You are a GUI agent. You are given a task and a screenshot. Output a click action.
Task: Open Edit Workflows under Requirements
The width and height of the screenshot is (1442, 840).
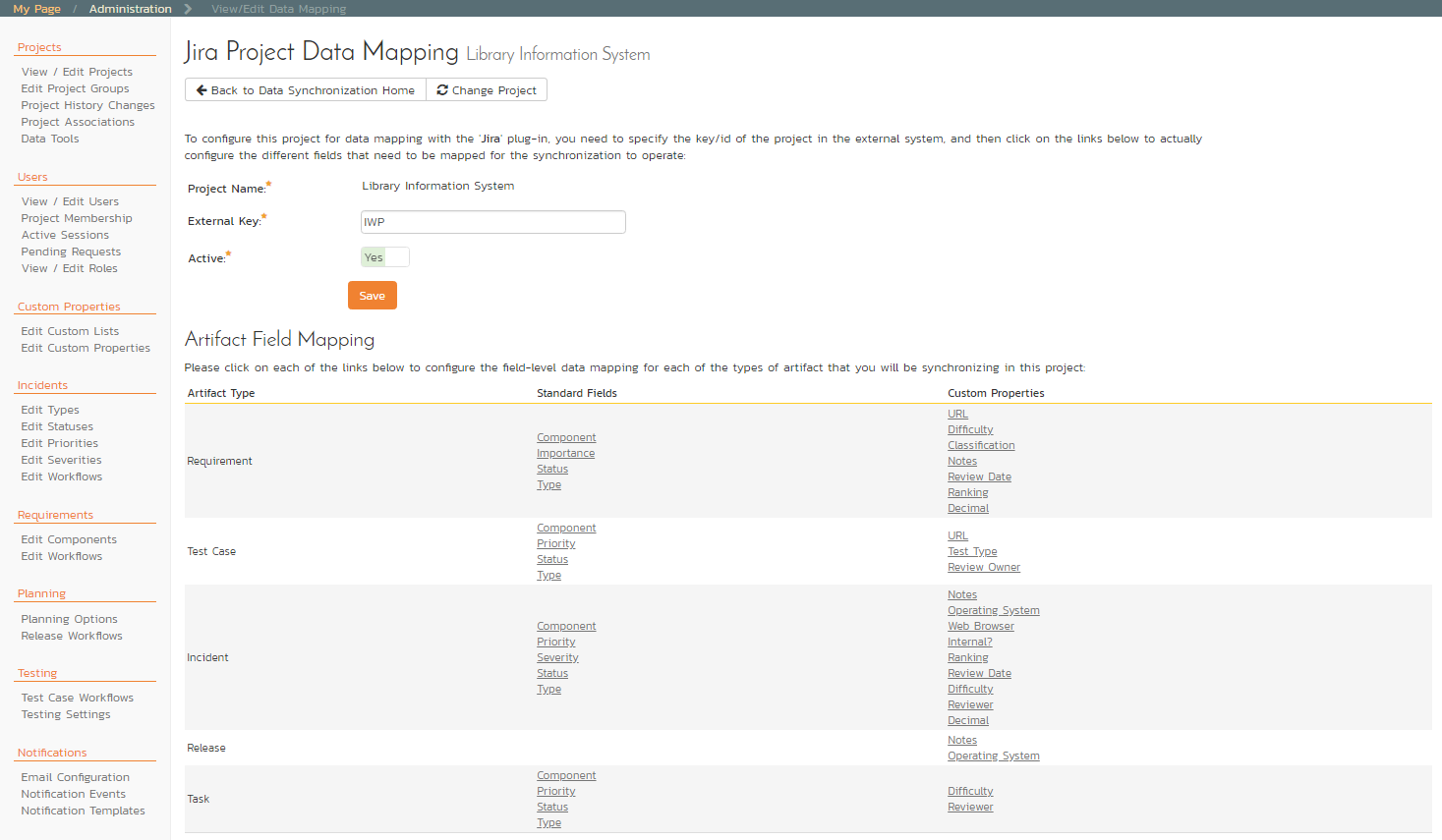tap(62, 556)
